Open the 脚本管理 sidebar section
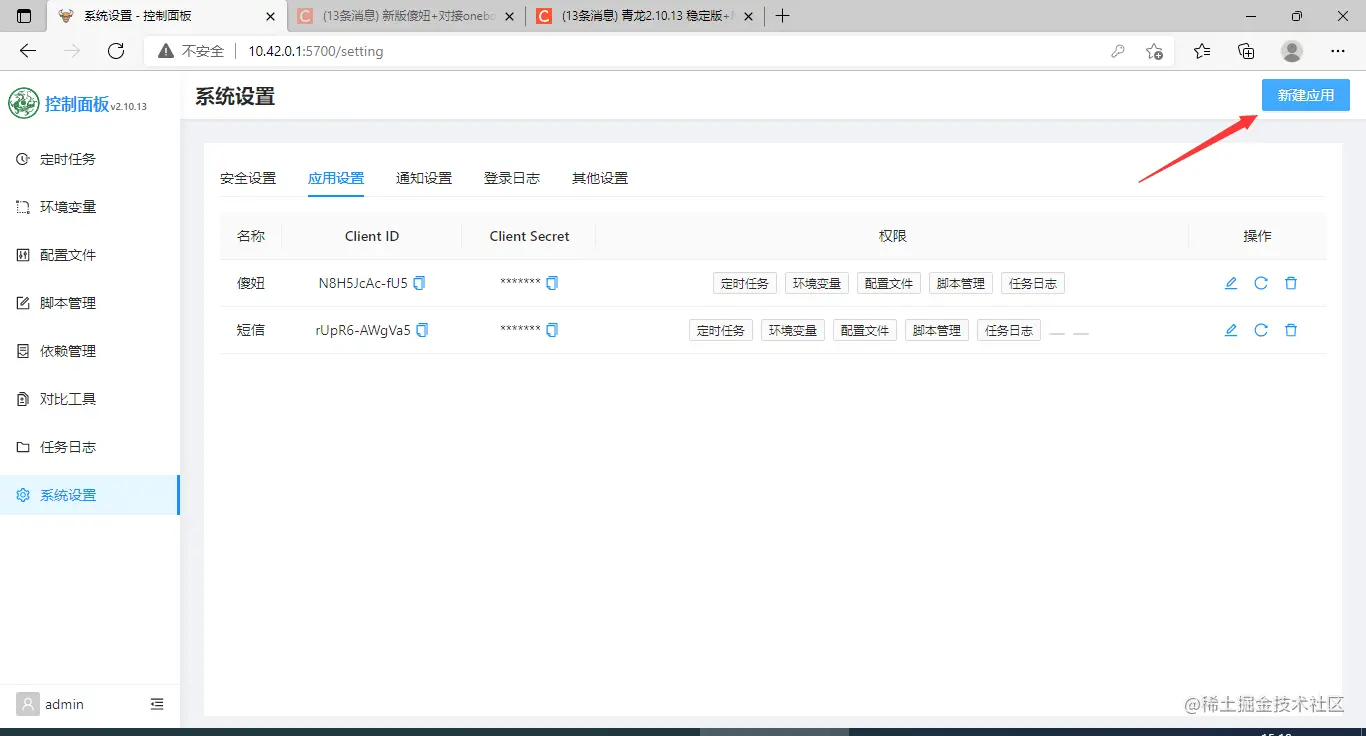Viewport: 1366px width, 736px height. pyautogui.click(x=64, y=302)
